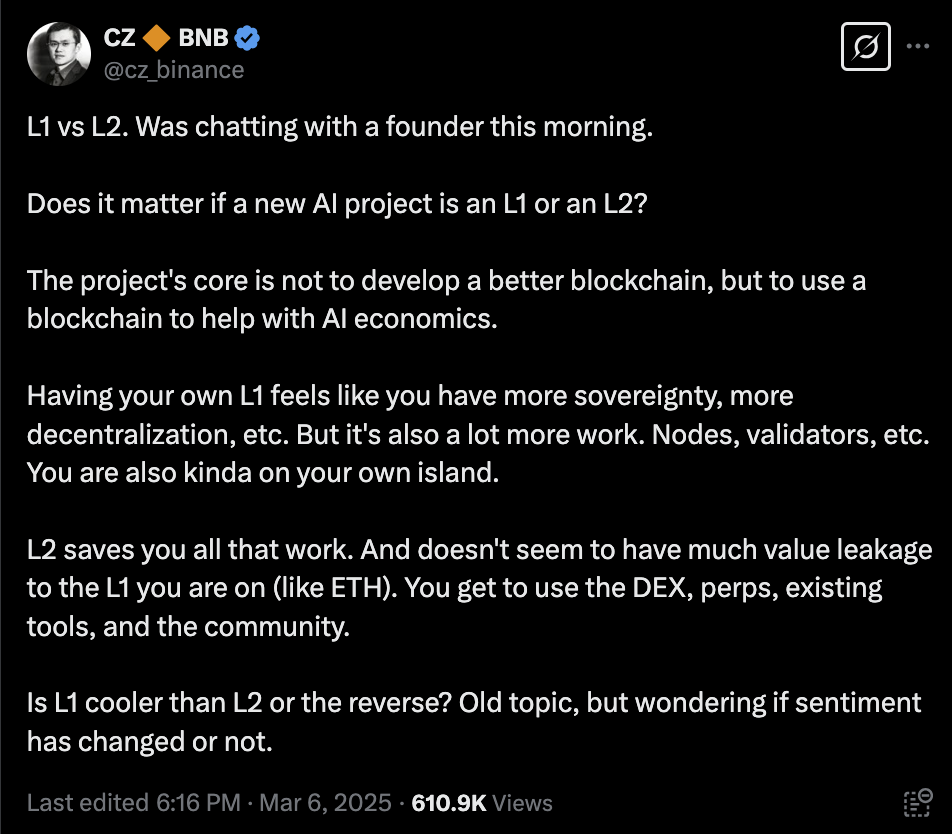Image resolution: width=952 pixels, height=834 pixels.
Task: Click the Mar 6, 2025 date
Action: coord(325,802)
